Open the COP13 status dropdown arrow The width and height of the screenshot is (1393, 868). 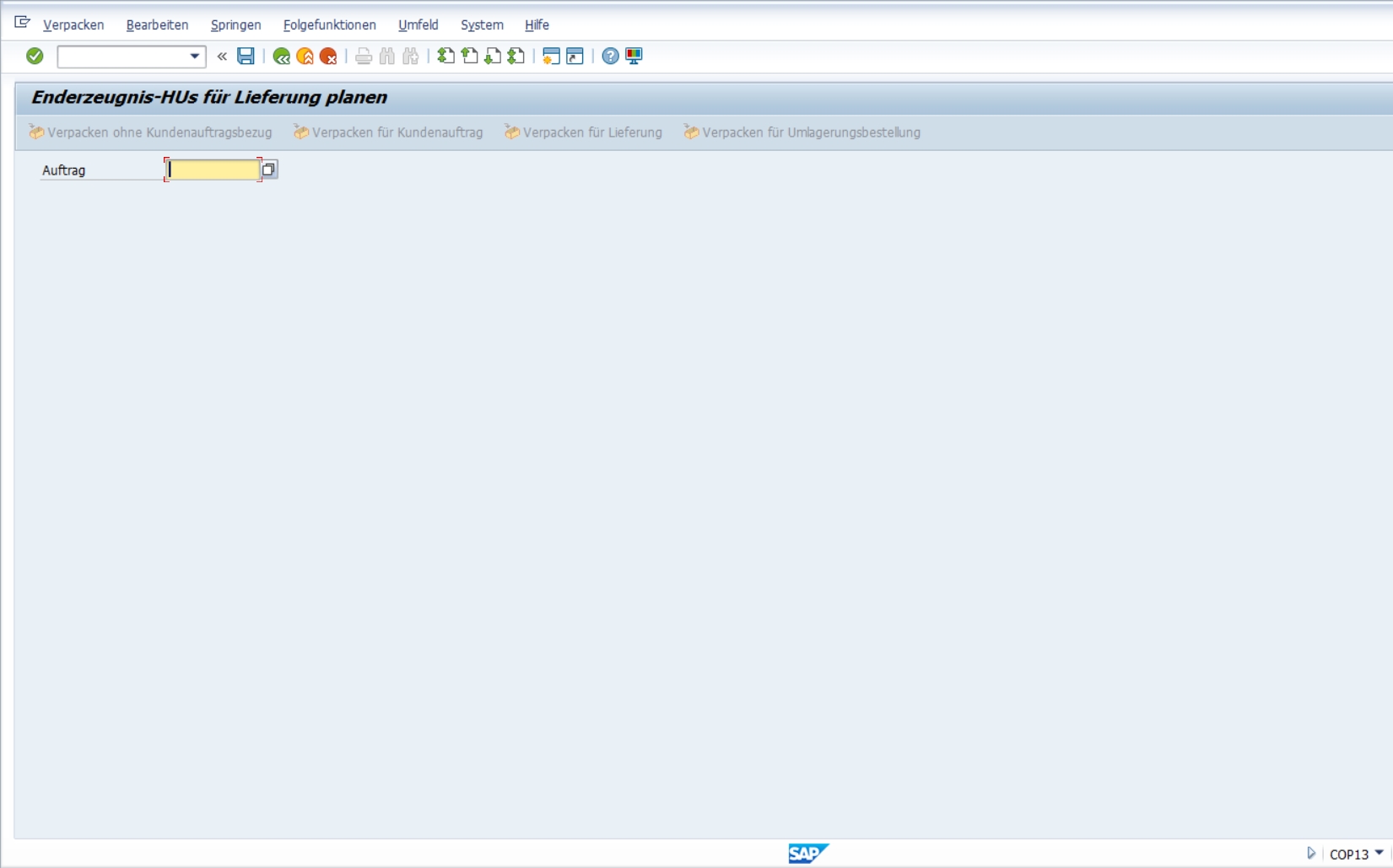pyautogui.click(x=1380, y=853)
